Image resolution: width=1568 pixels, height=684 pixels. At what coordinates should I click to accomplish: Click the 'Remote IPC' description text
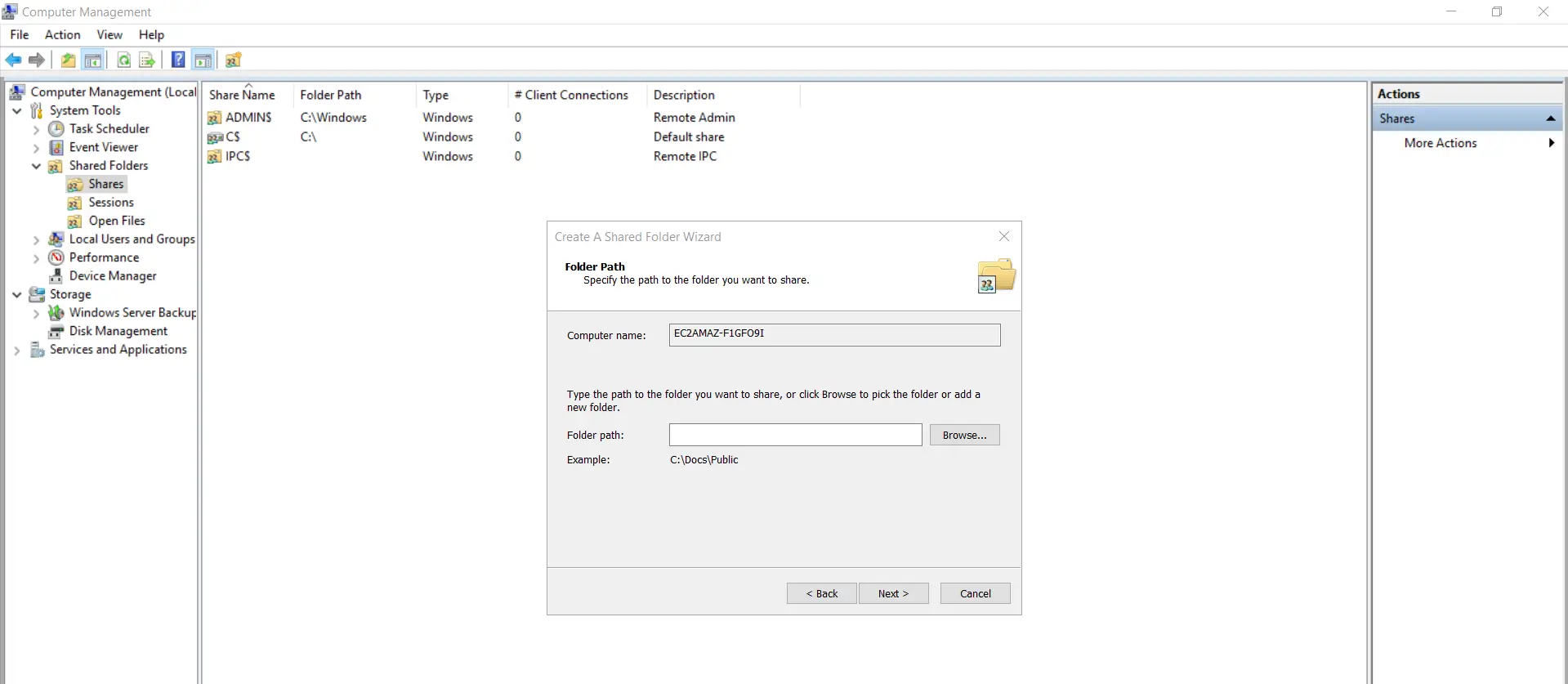coord(685,157)
